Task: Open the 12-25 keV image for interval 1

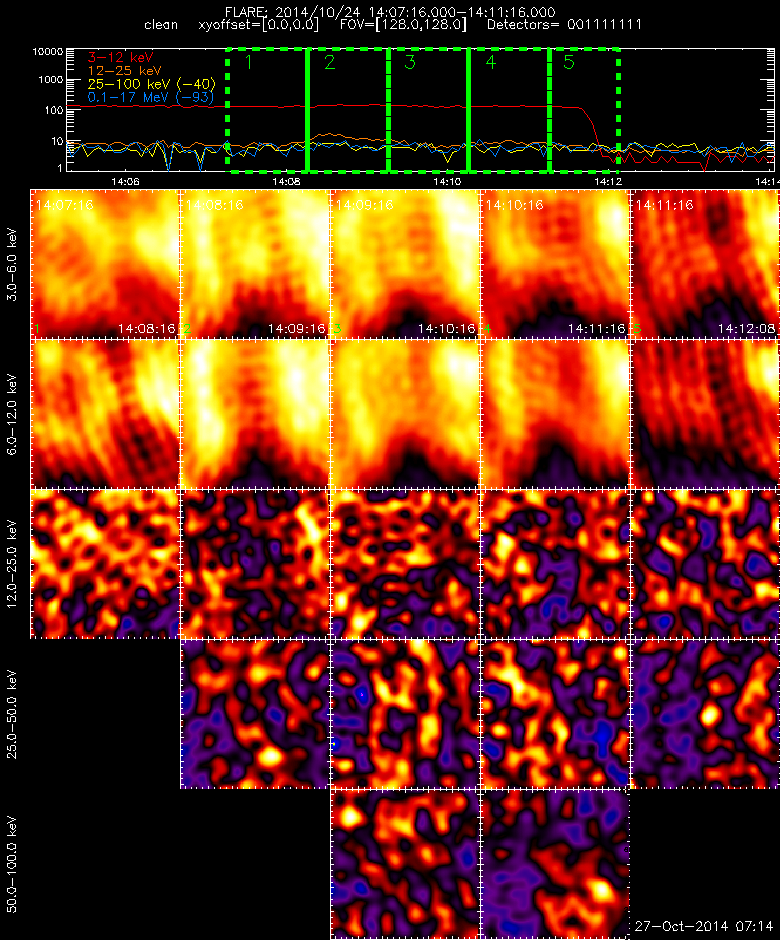Action: [x=106, y=564]
